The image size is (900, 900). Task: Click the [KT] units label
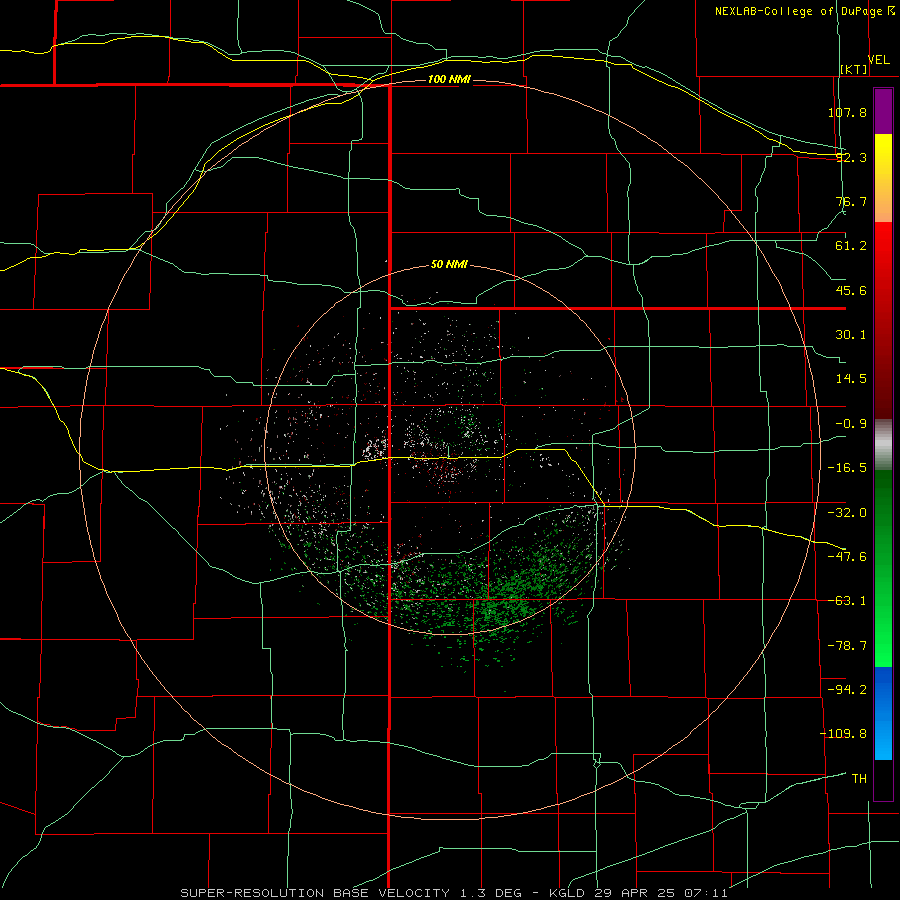(854, 69)
